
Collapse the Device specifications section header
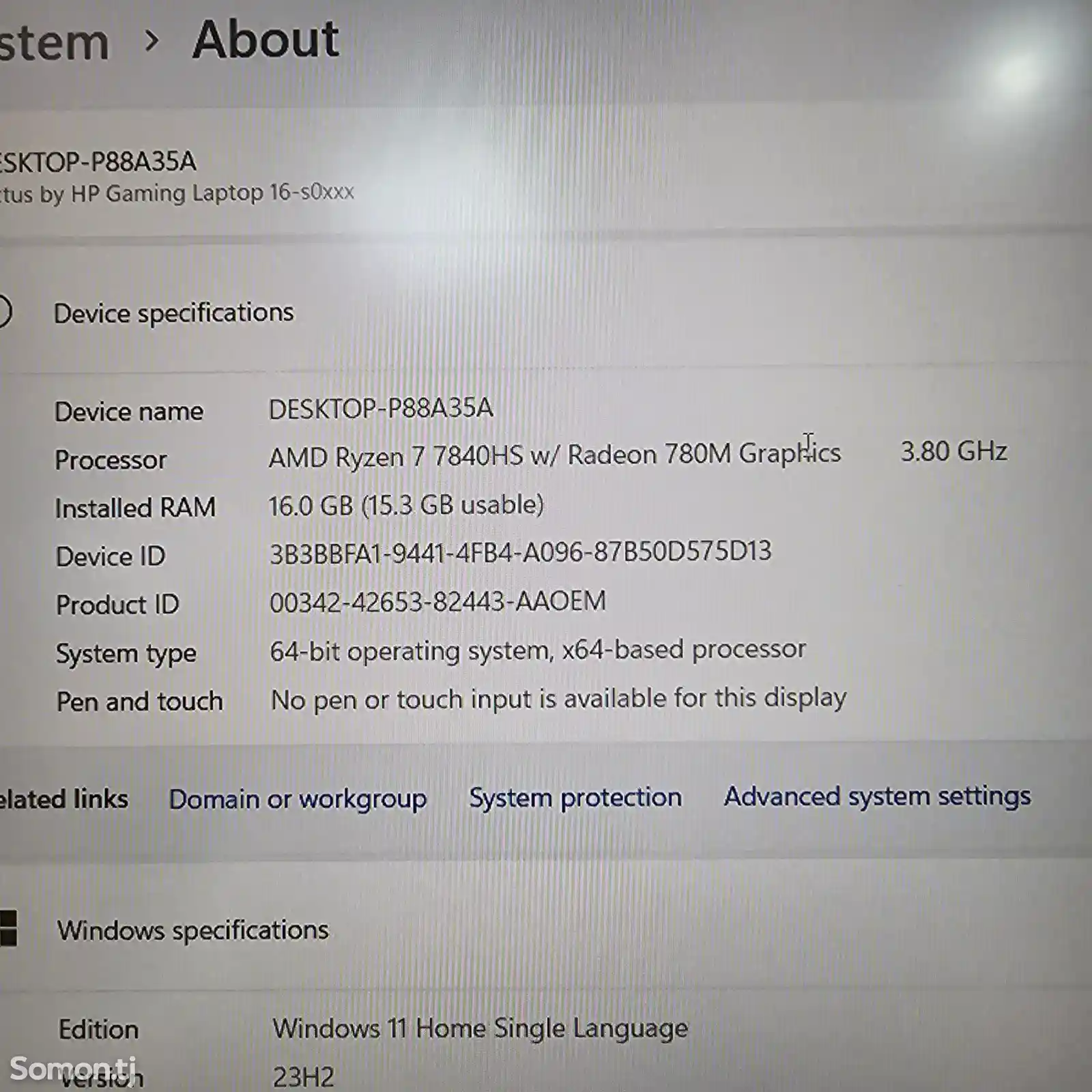(173, 313)
